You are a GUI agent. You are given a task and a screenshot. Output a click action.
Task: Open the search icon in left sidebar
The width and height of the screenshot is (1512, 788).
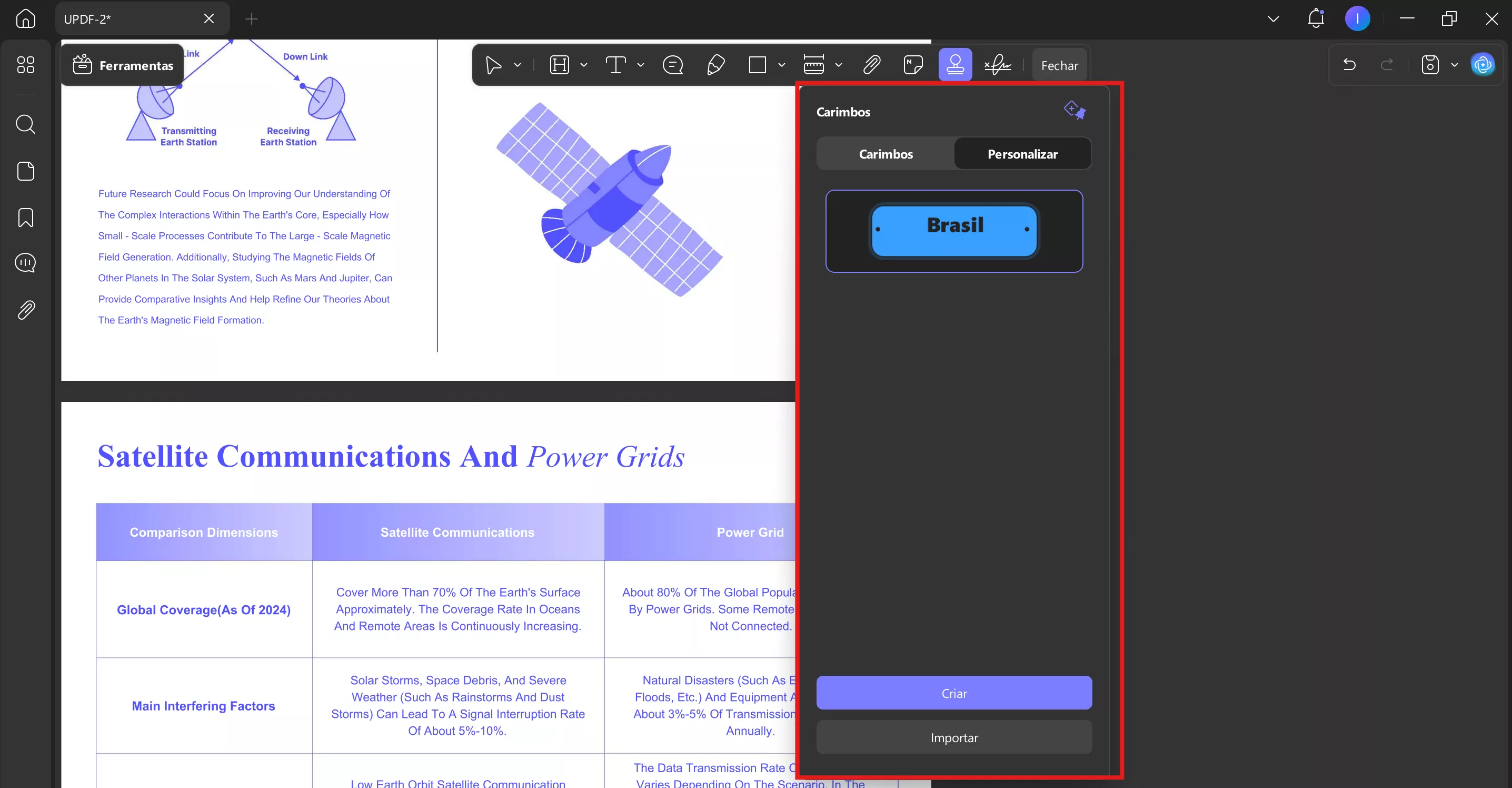click(25, 124)
